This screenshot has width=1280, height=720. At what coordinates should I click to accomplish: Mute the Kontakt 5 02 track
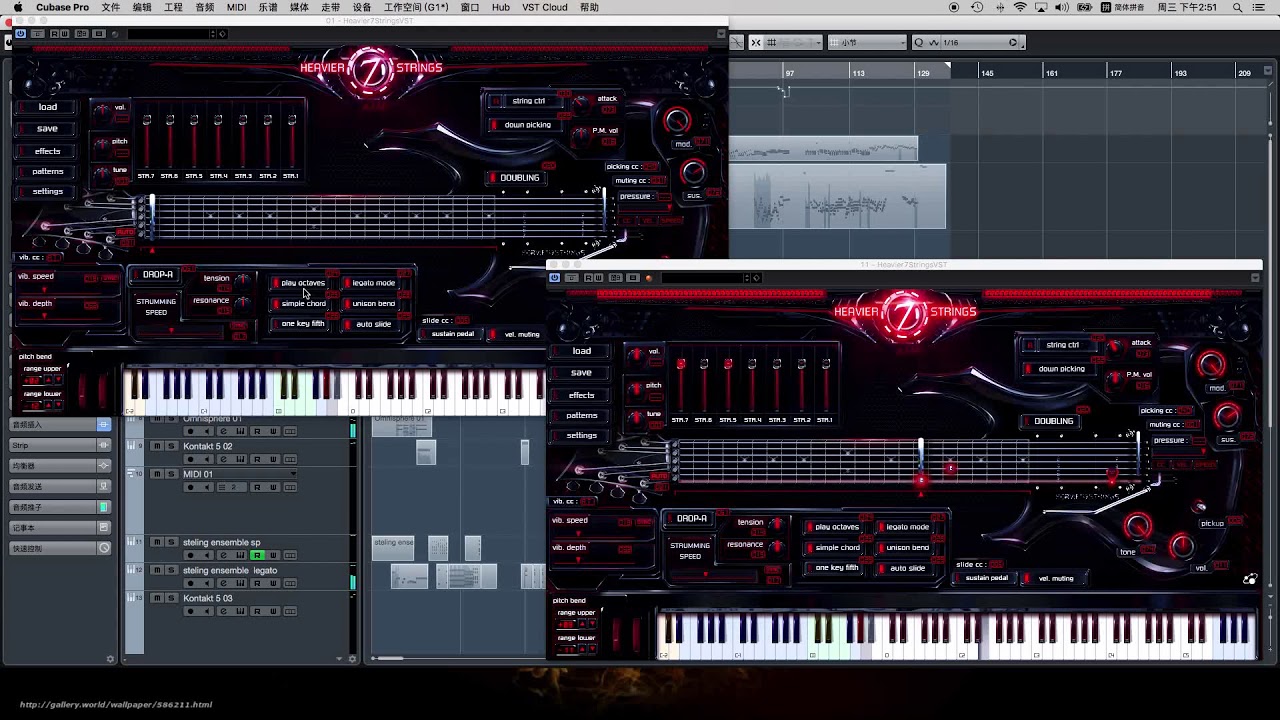(x=157, y=446)
